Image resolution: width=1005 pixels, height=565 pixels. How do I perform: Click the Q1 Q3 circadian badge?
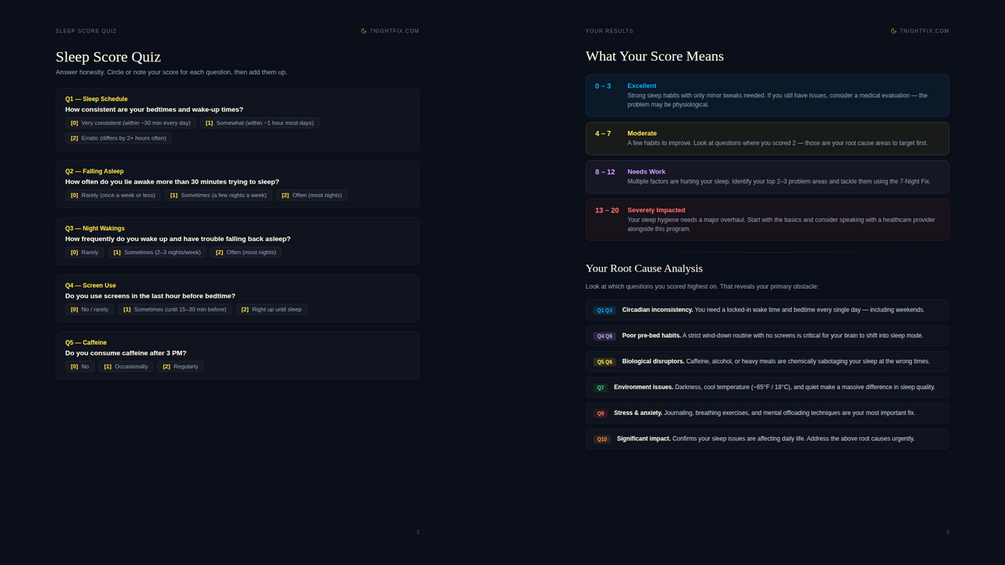pos(604,310)
